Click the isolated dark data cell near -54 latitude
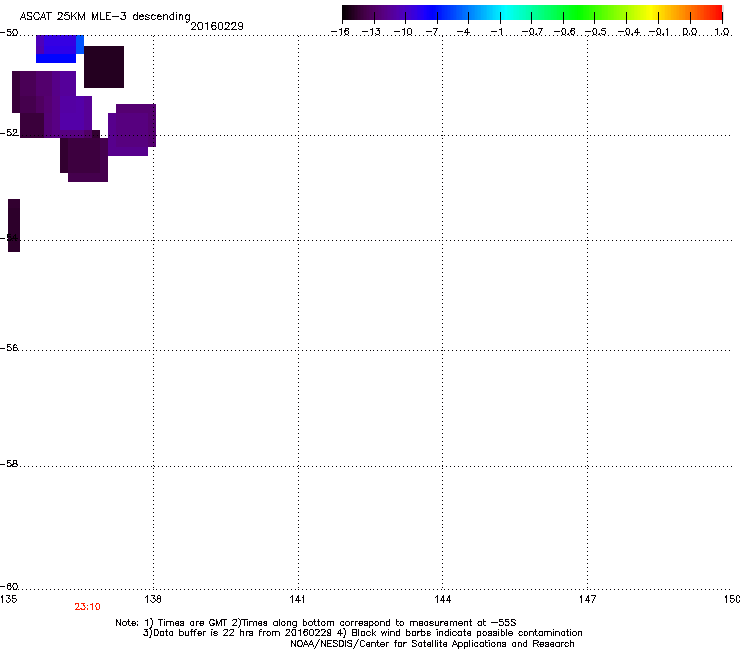740x650 pixels. coord(14,225)
